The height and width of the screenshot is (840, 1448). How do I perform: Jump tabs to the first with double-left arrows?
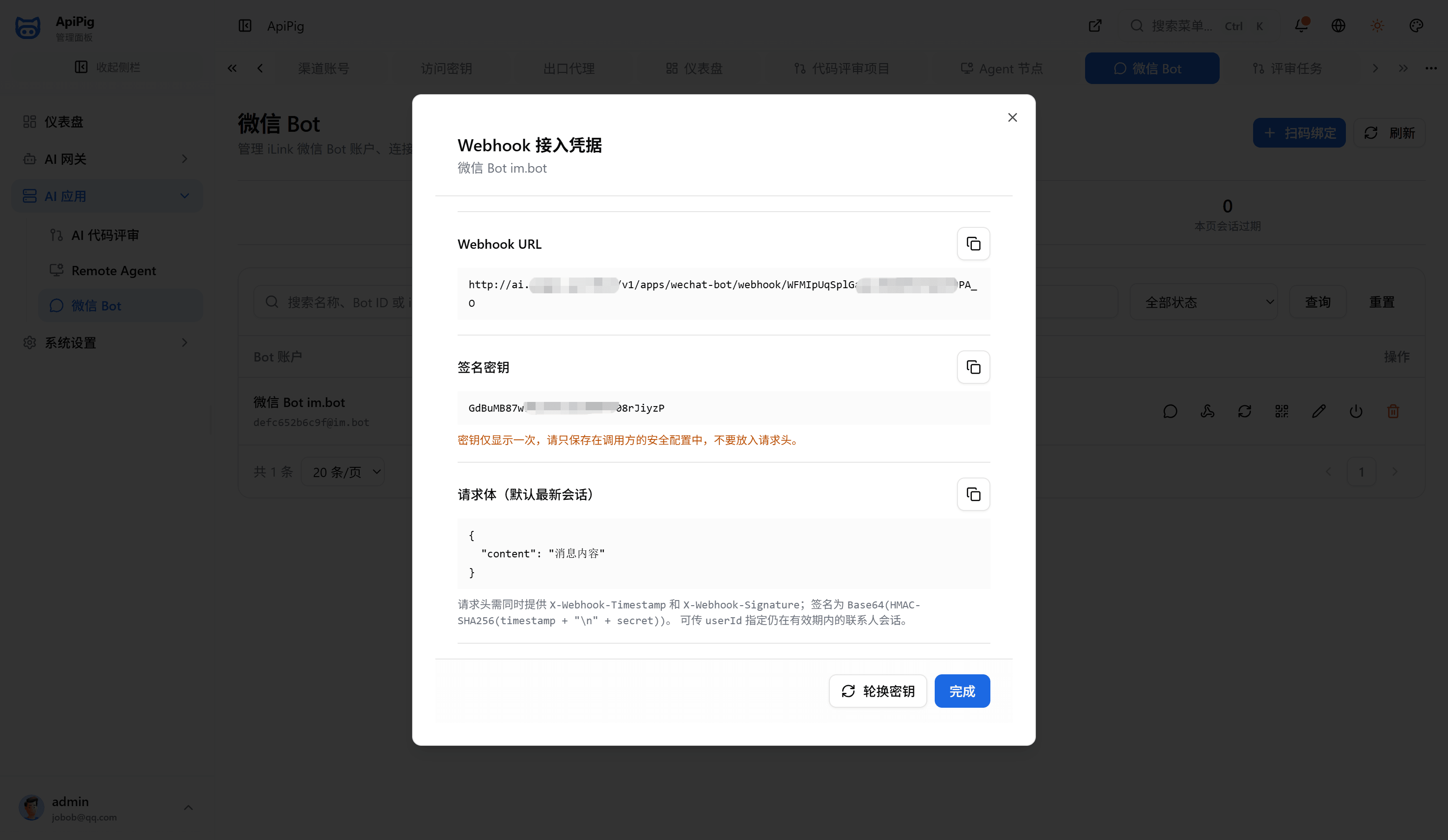tap(232, 68)
